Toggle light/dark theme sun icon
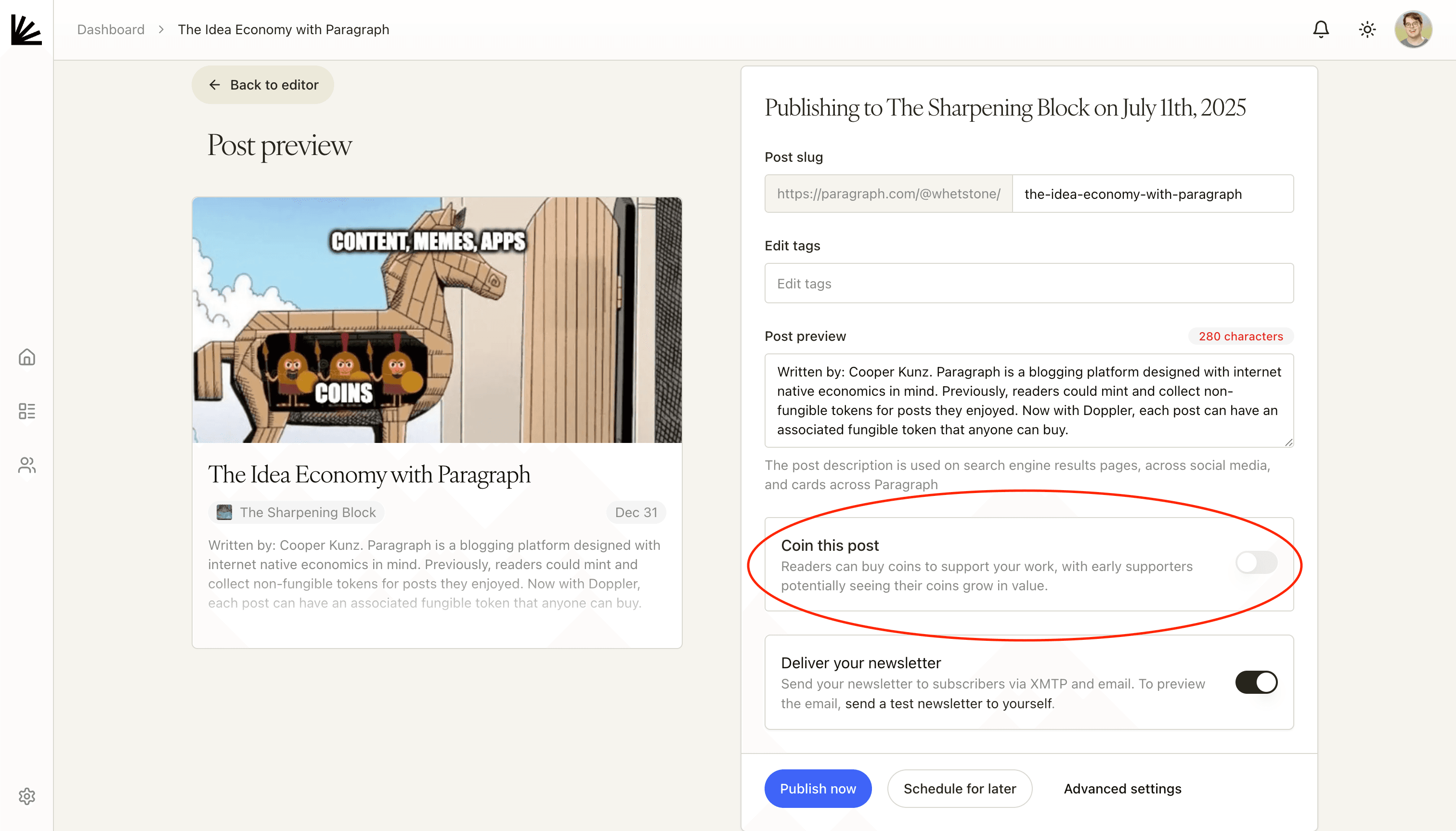The image size is (1456, 831). tap(1367, 29)
